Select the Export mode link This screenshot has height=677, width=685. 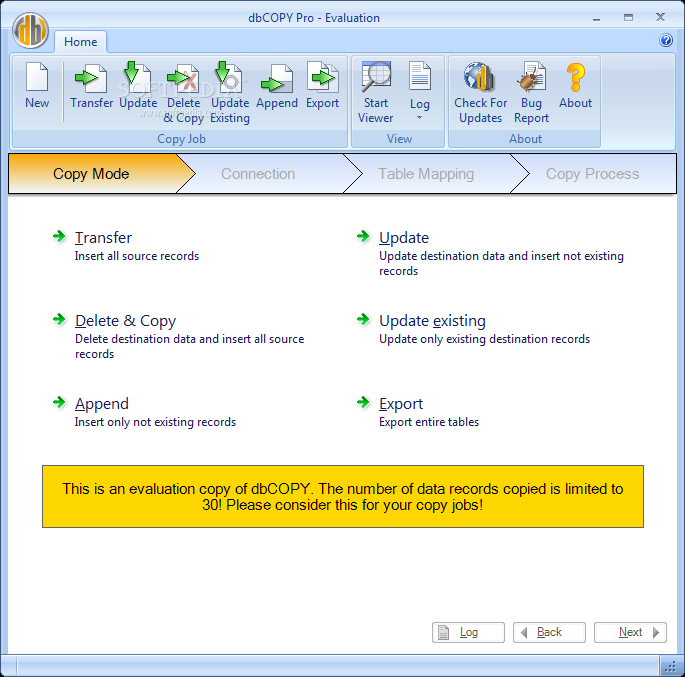(401, 404)
